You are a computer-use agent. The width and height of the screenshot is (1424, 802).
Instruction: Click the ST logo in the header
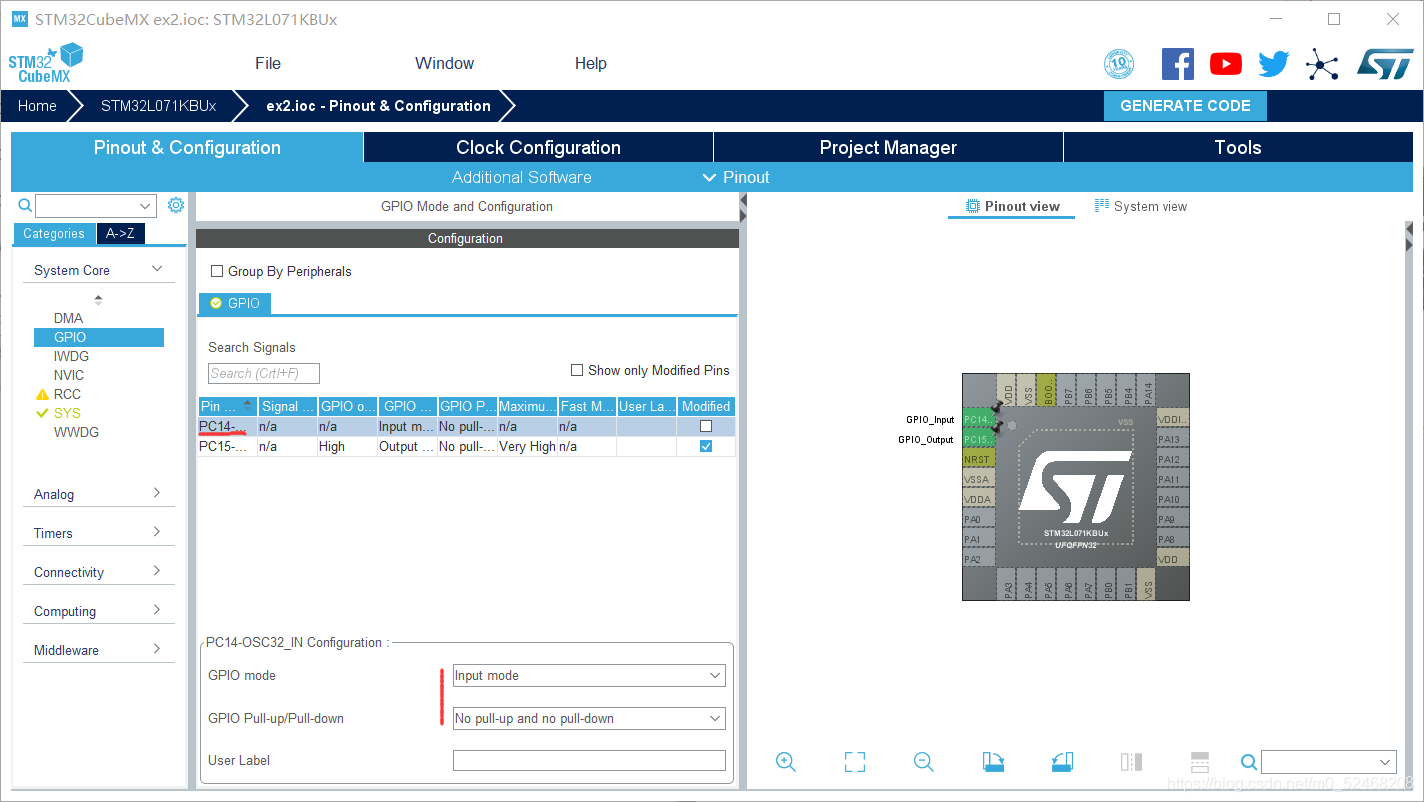point(1385,64)
